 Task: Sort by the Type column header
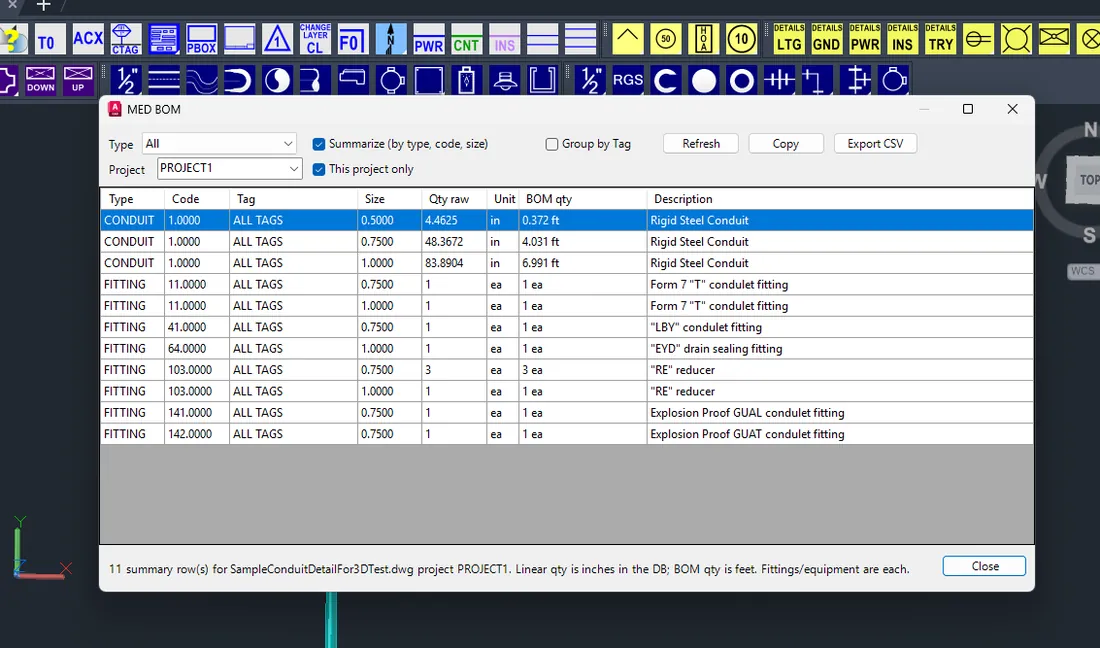point(133,198)
